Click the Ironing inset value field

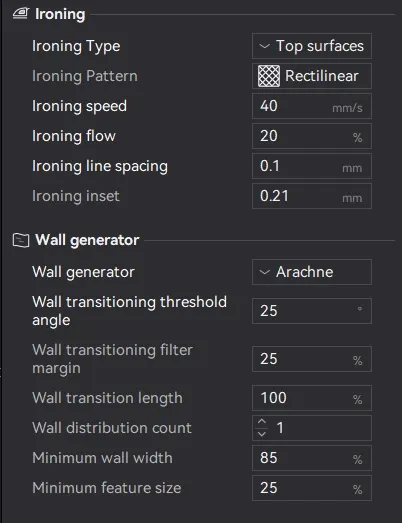coord(312,196)
